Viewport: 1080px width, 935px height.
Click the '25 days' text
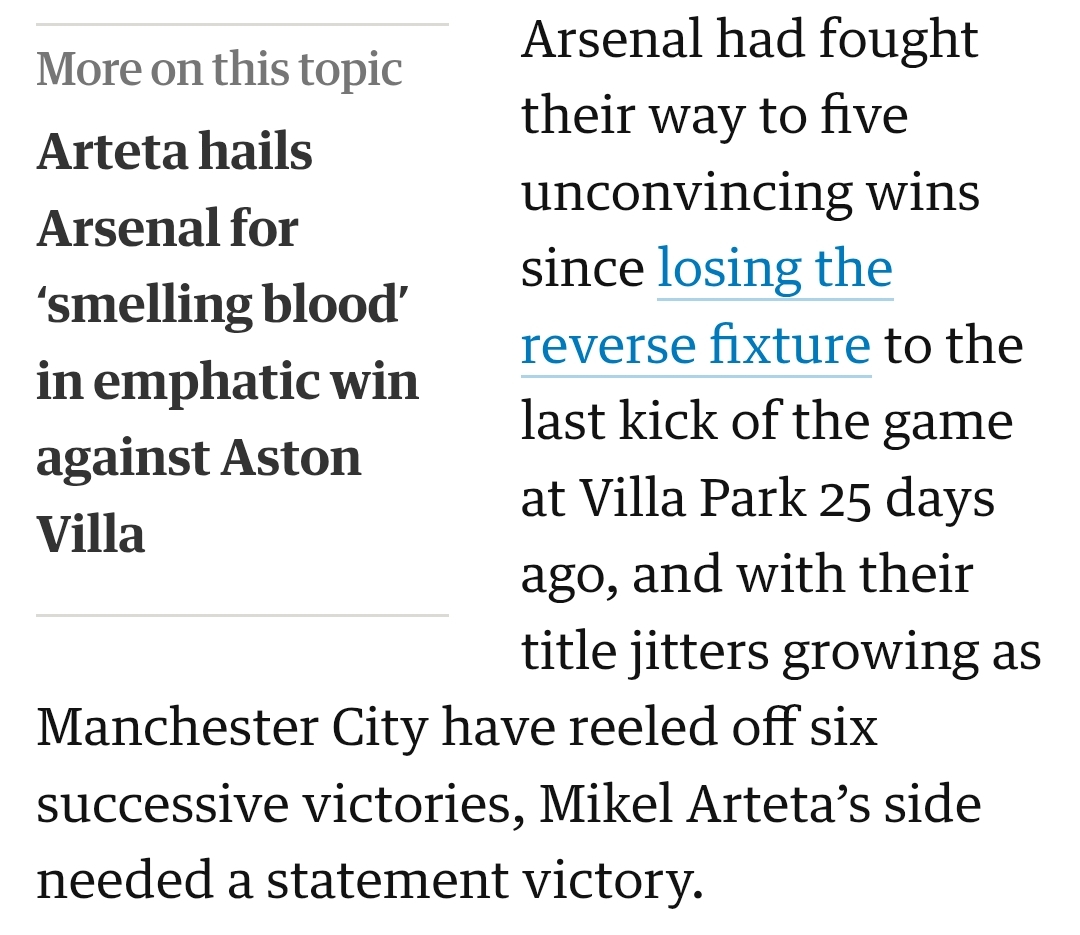907,498
